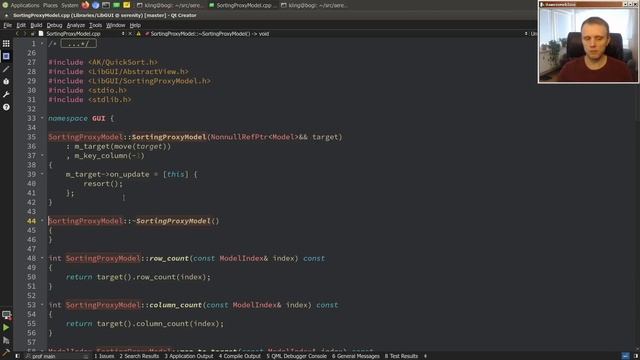
Task: Click line number 44 in the gutter
Action: pyautogui.click(x=31, y=221)
